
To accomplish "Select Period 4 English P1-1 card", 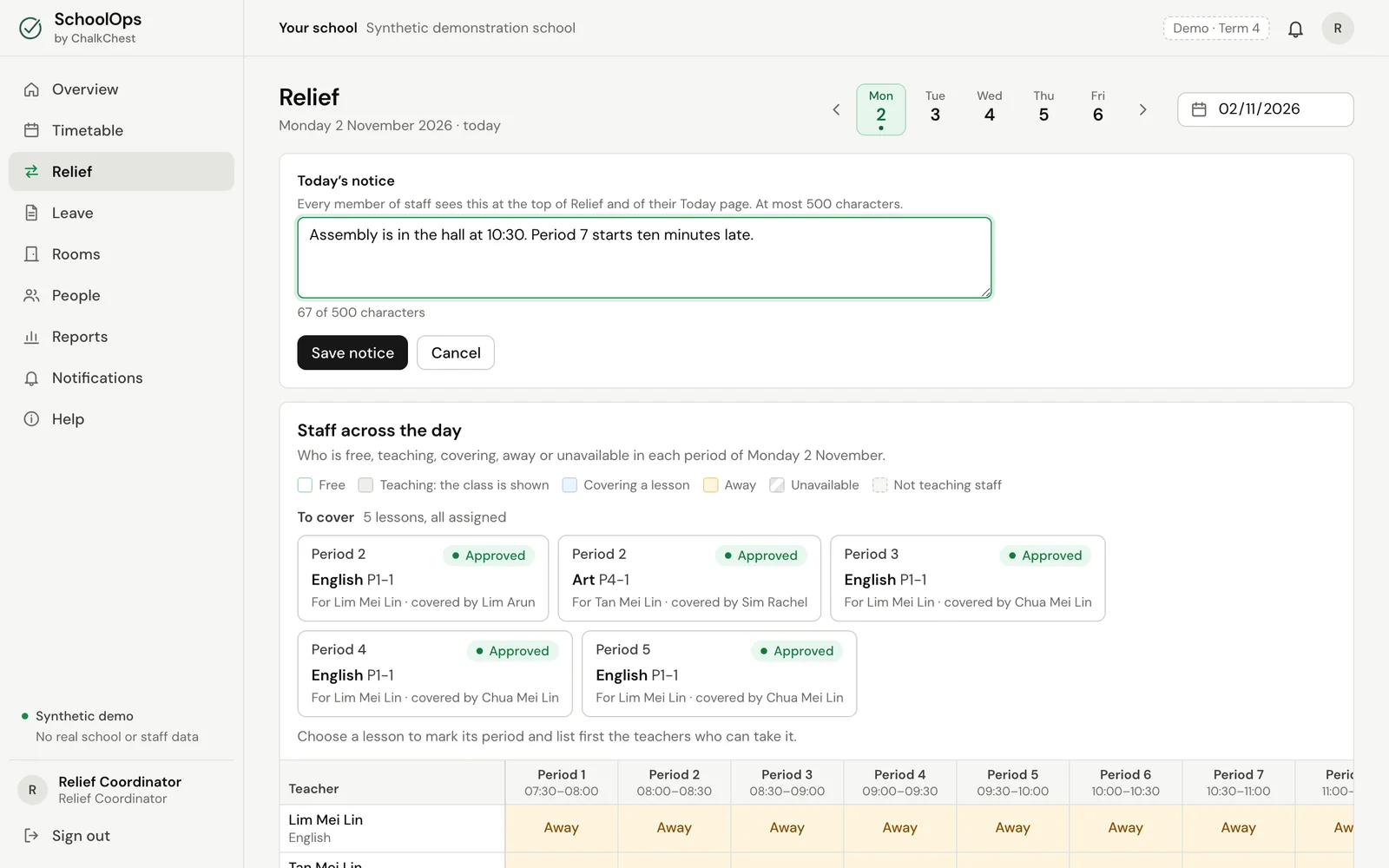I will coord(435,674).
